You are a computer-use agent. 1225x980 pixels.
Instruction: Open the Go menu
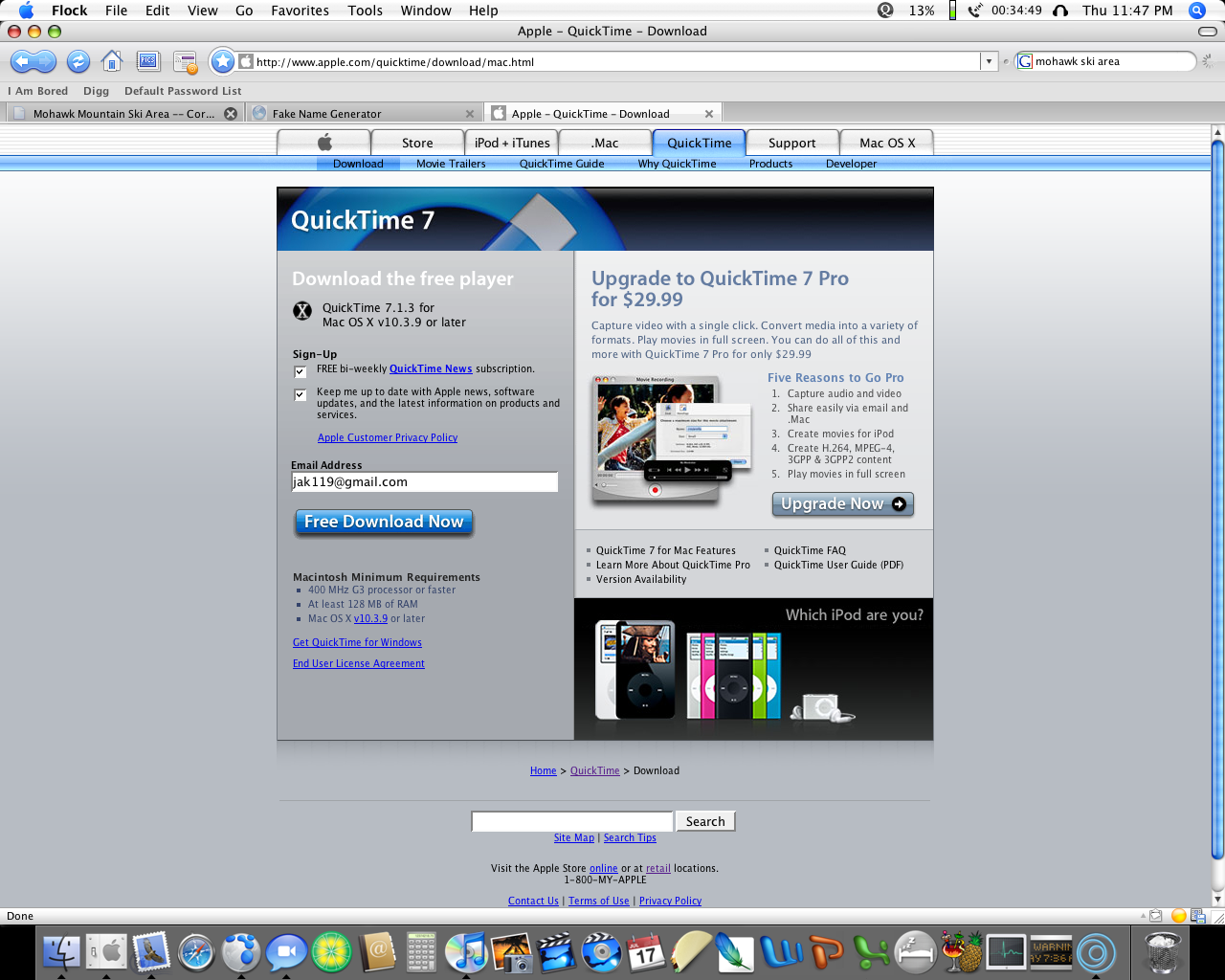[244, 11]
